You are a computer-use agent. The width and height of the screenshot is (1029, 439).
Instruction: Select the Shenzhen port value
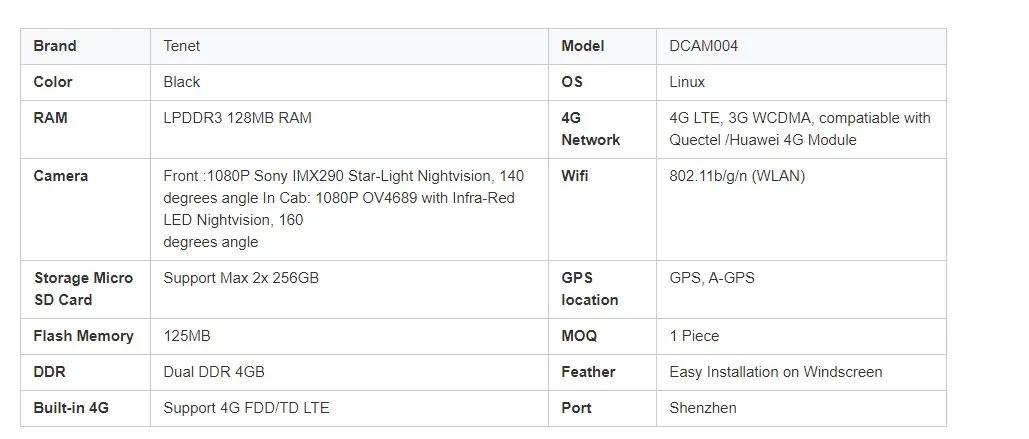click(x=703, y=408)
